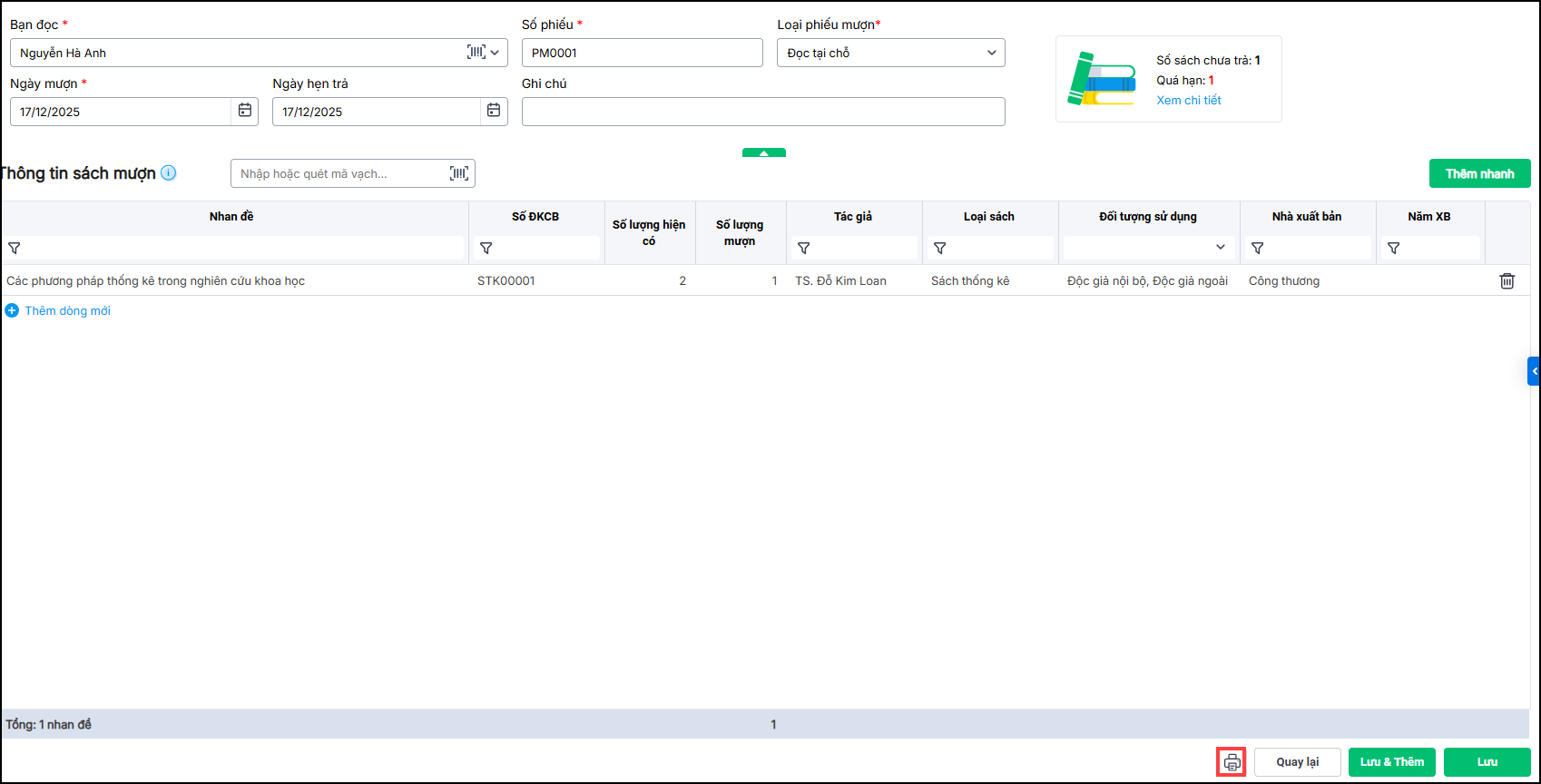Image resolution: width=1541 pixels, height=784 pixels.
Task: Click the Xem chi tiết link
Action: click(1188, 100)
